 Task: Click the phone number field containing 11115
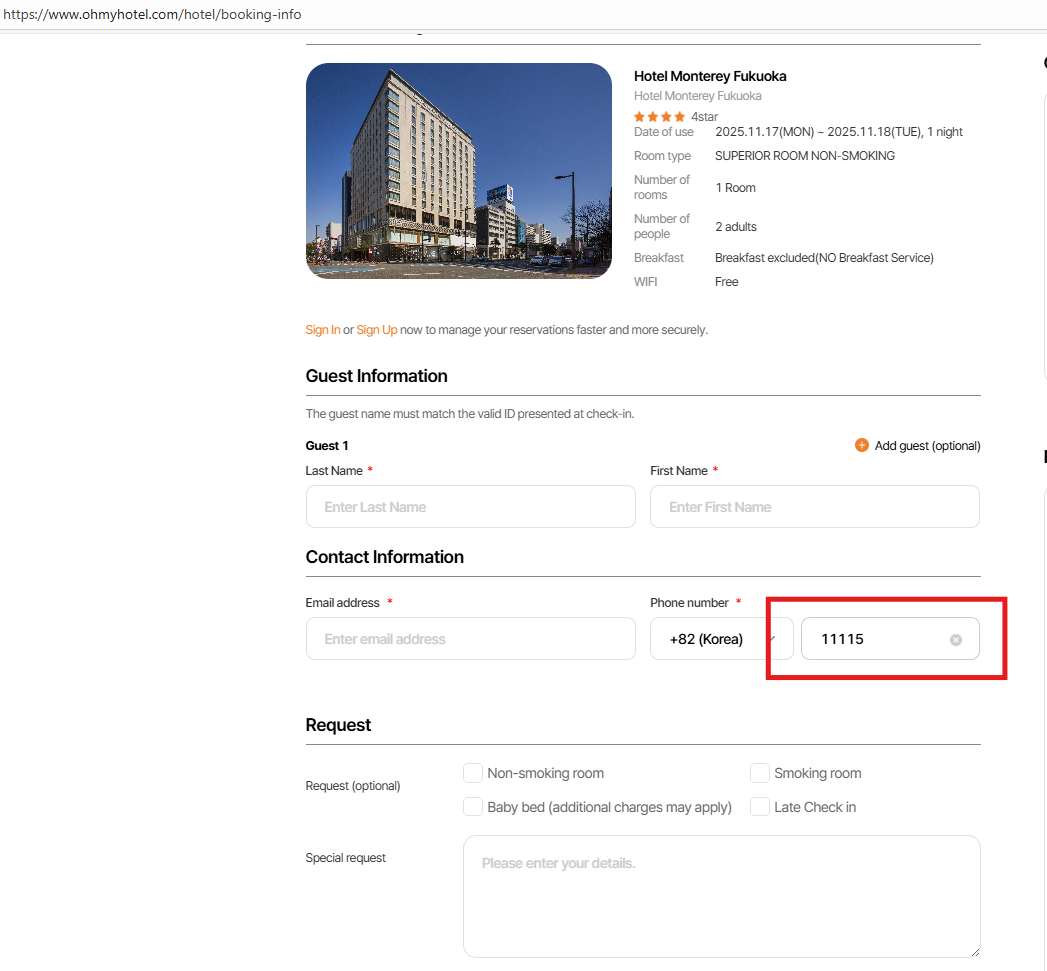tap(875, 639)
